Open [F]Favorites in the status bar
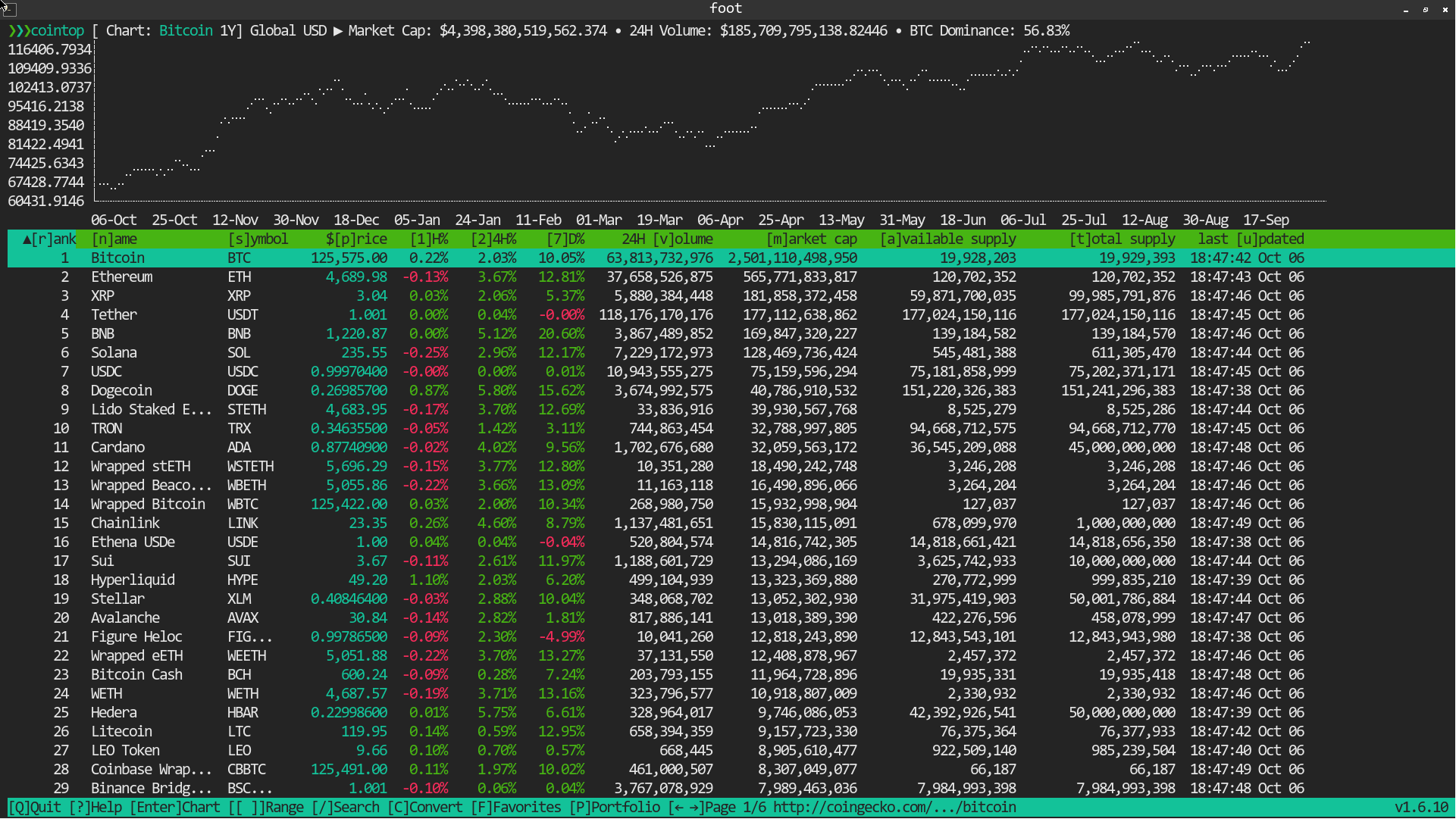Viewport: 1456px width, 819px height. point(515,808)
